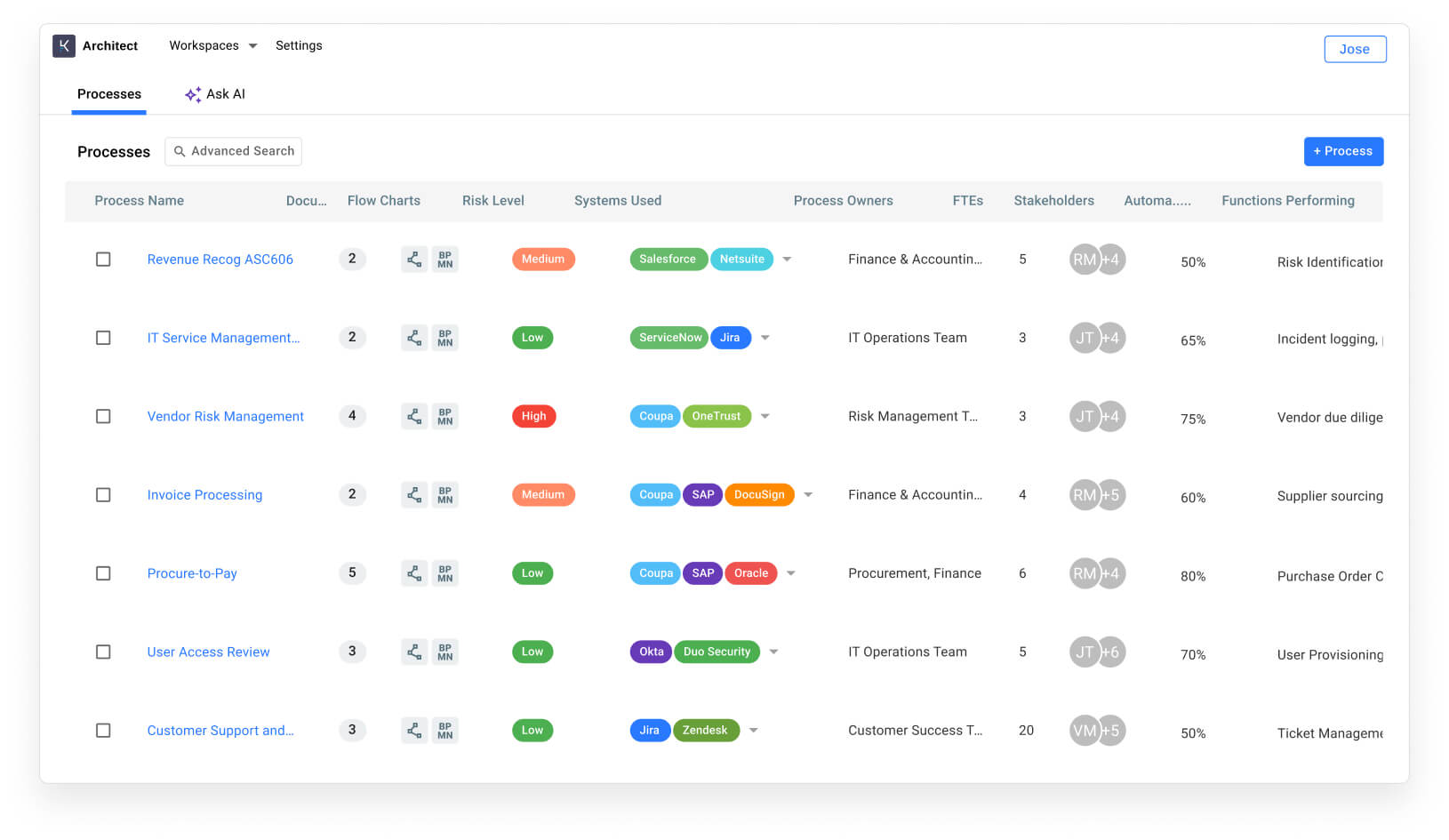This screenshot has width=1449, height=840.
Task: Open flow chart icon for Procure-to-Pay
Action: point(414,573)
